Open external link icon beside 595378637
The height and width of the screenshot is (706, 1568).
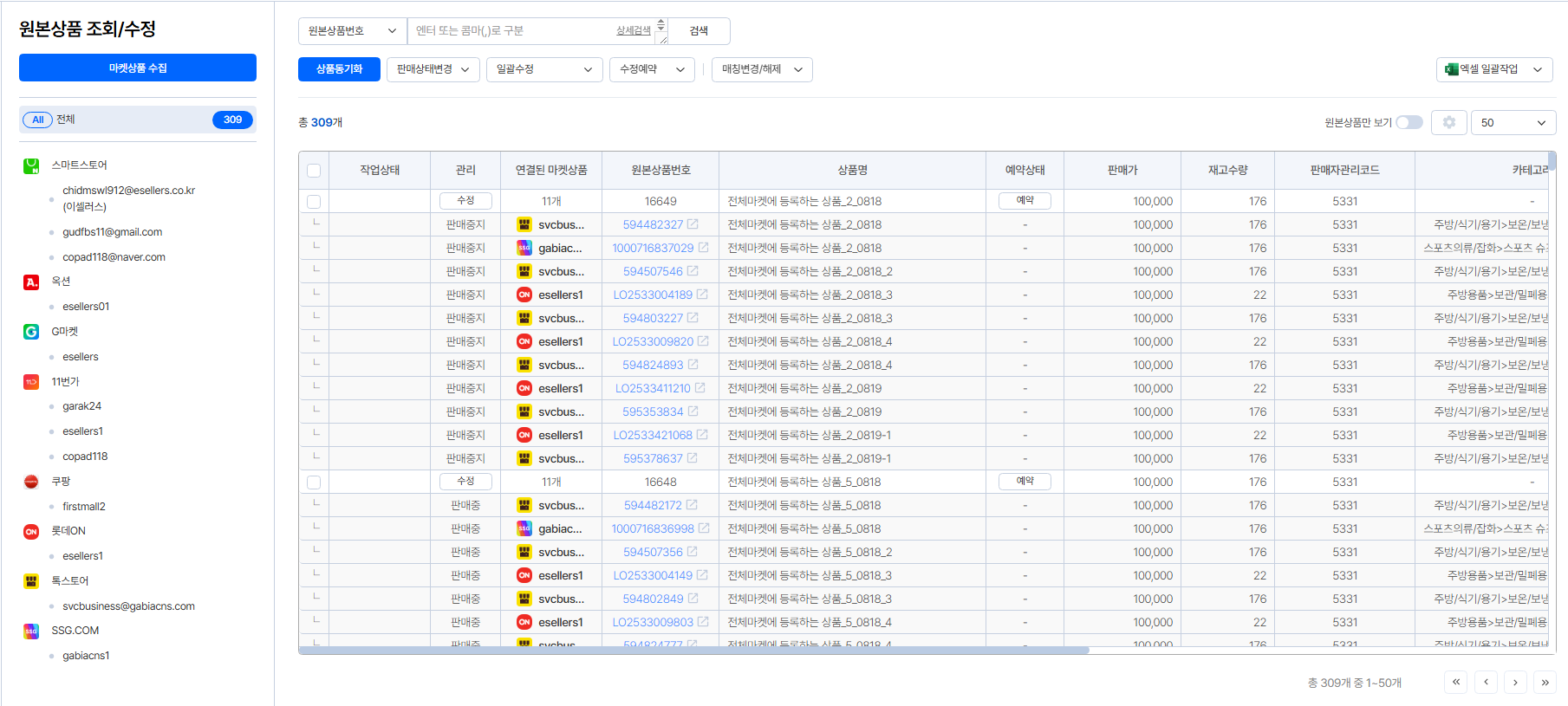692,458
